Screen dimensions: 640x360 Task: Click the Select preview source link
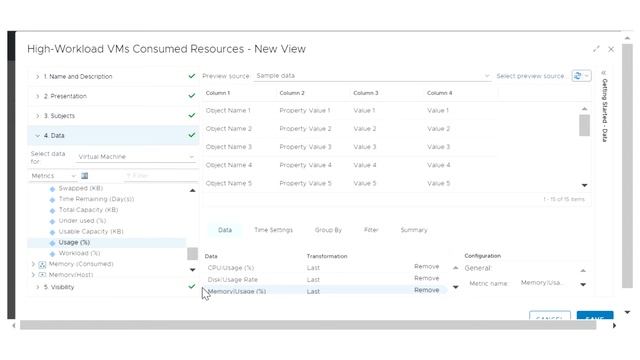(x=531, y=76)
